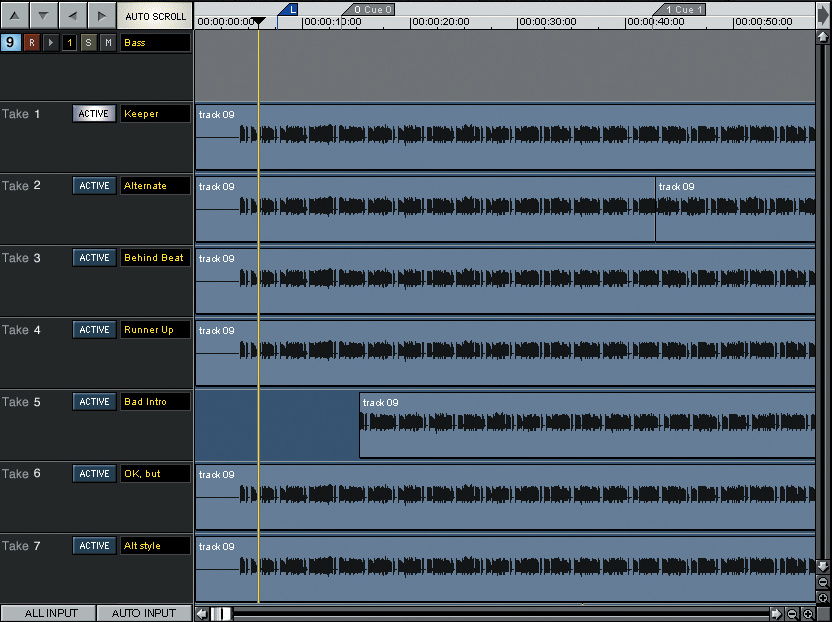
Task: Click the Cue 1 timeline marker
Action: 682,10
